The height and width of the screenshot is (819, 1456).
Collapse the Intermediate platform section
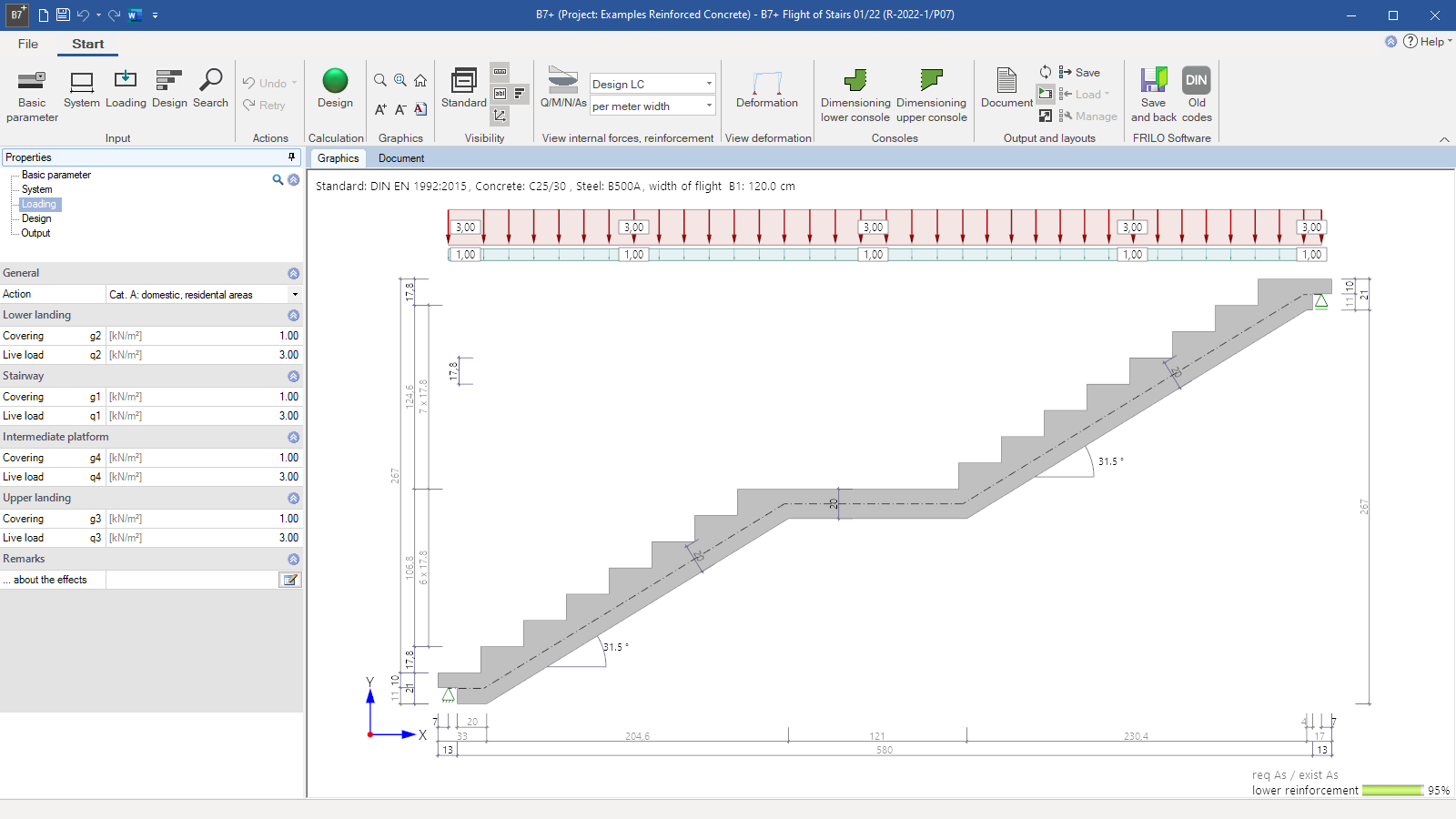tap(293, 437)
